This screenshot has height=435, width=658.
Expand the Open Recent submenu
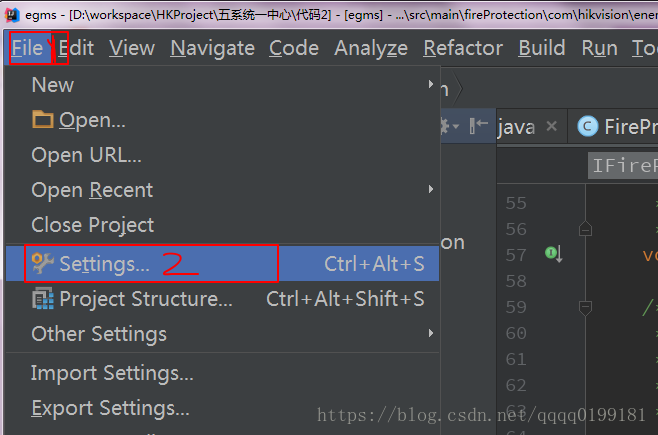pos(431,189)
